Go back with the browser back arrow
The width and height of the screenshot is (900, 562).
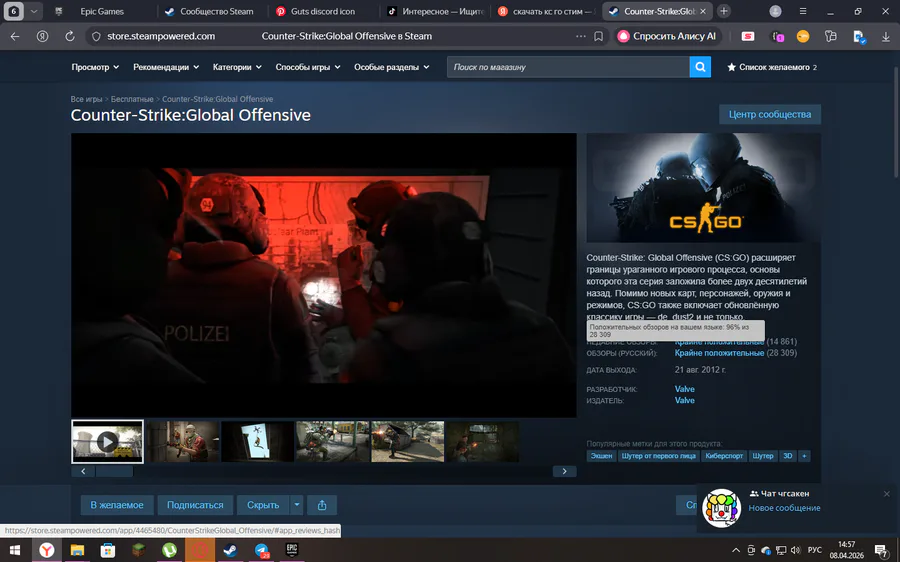click(15, 36)
